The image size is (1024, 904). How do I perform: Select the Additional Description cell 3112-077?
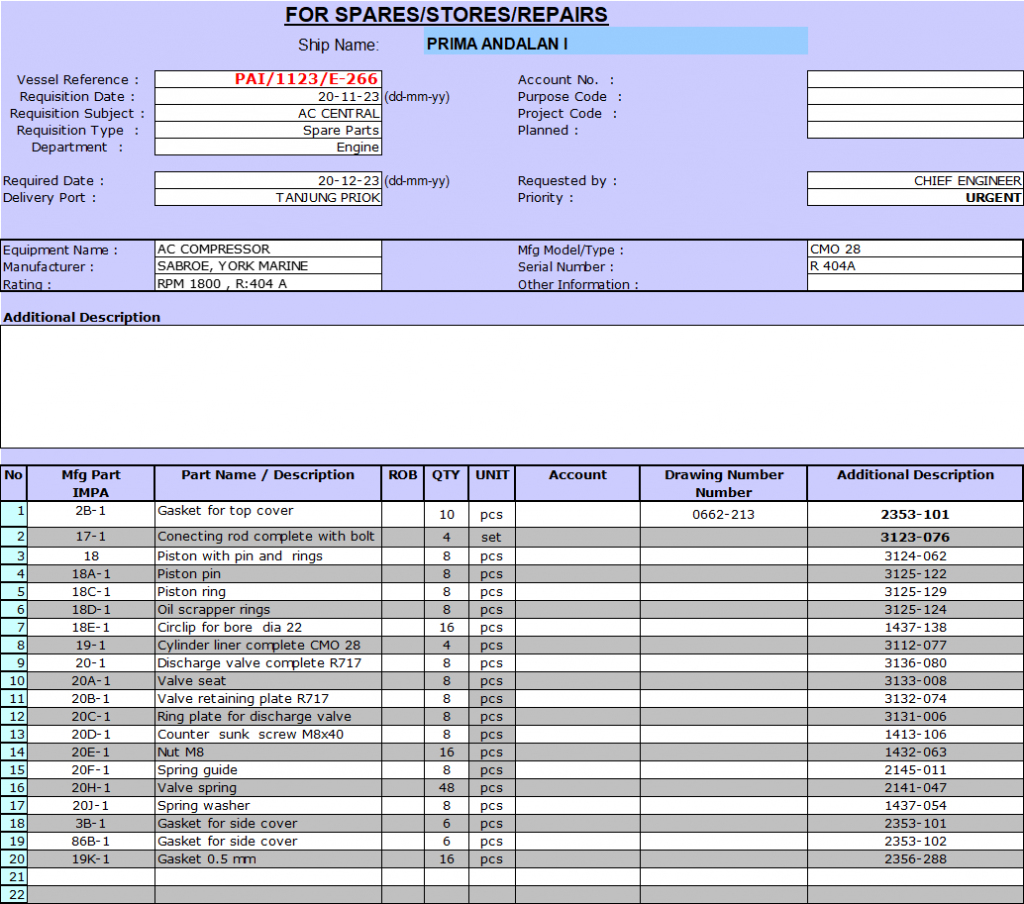(x=914, y=645)
